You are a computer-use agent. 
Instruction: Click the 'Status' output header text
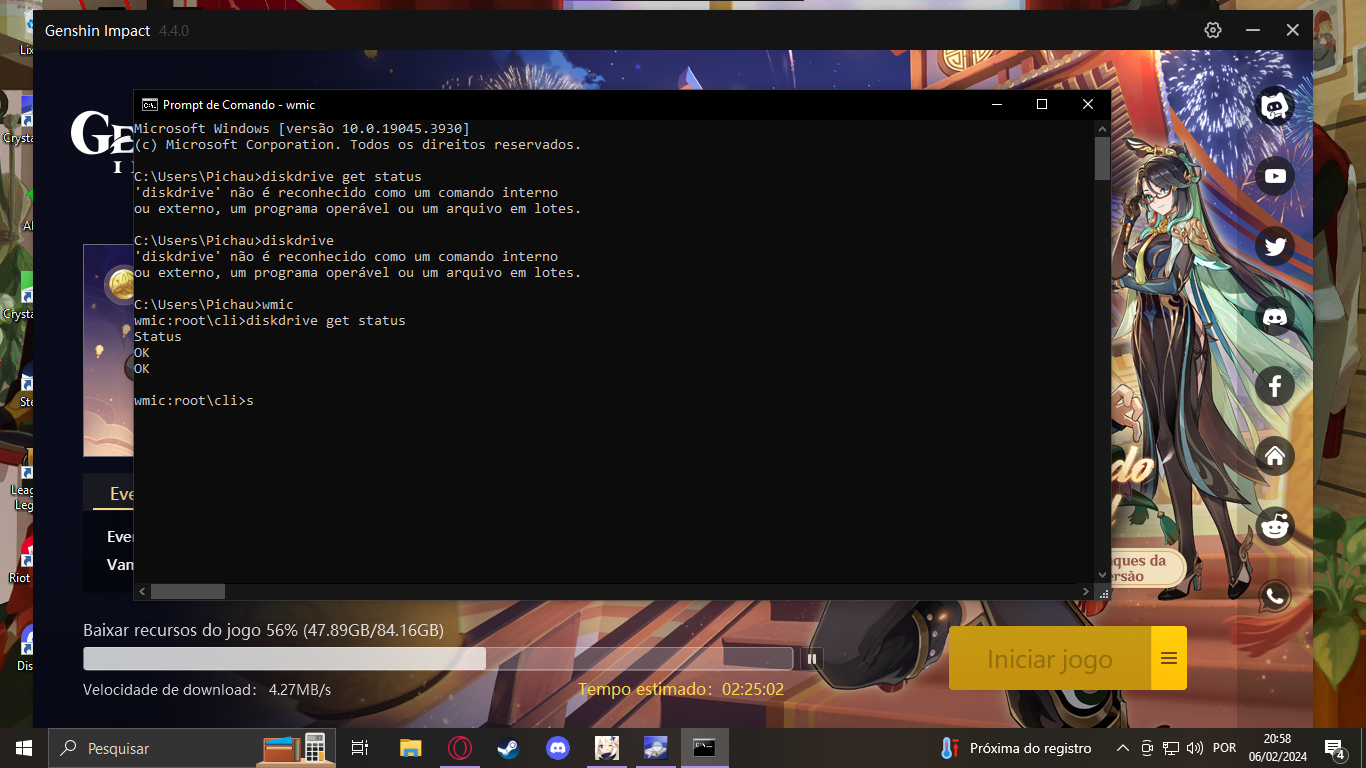pyautogui.click(x=158, y=337)
